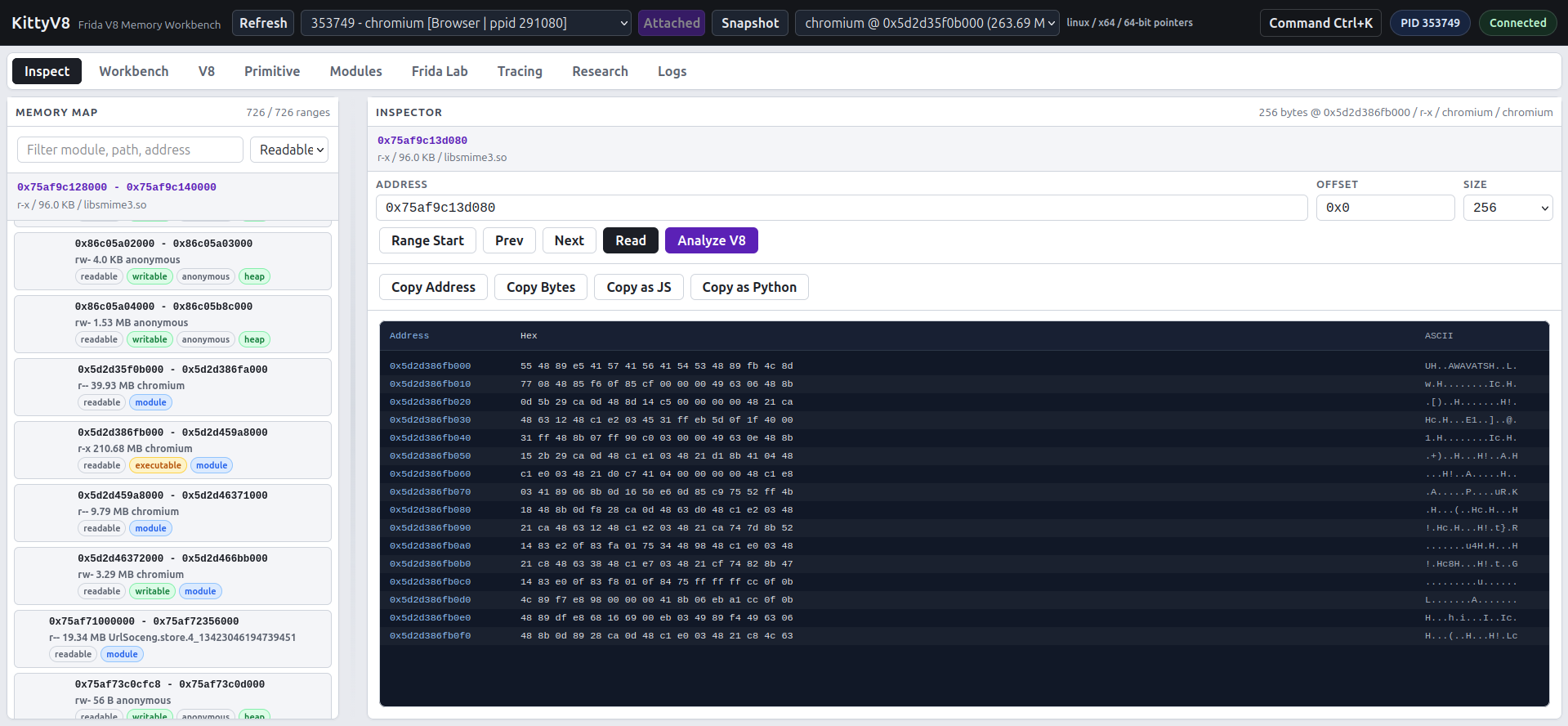Open the Research tab

(x=600, y=71)
